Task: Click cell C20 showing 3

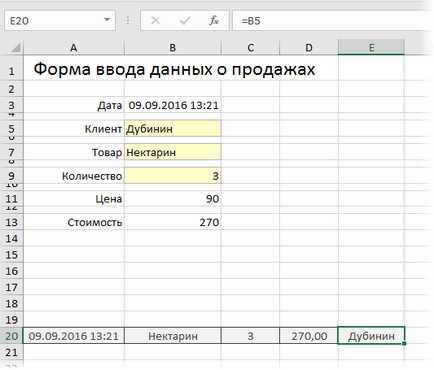Action: 250,336
